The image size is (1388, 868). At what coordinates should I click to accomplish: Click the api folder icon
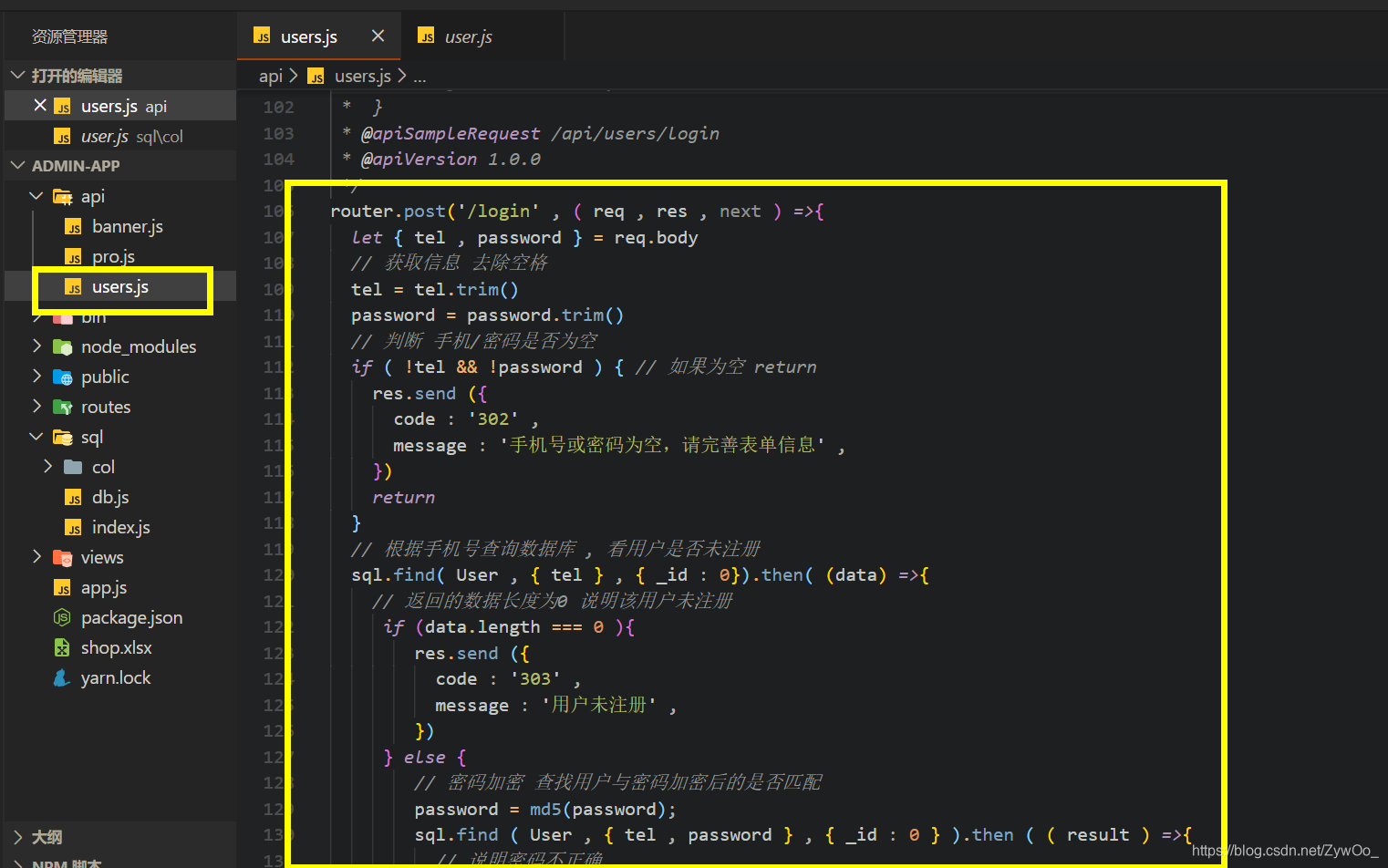[63, 196]
